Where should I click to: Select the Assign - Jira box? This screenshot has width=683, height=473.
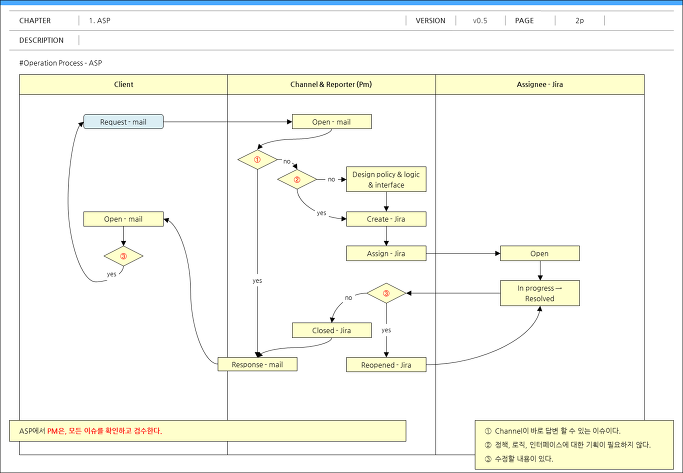(386, 253)
